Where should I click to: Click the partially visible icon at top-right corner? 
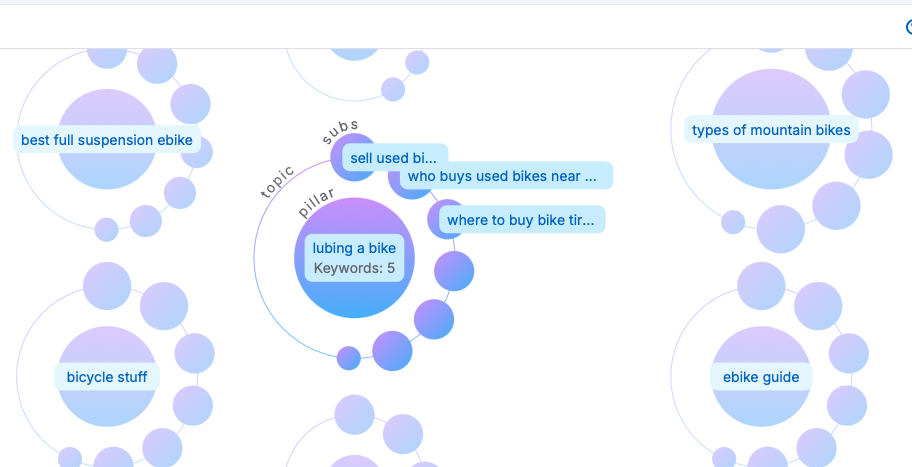point(908,28)
